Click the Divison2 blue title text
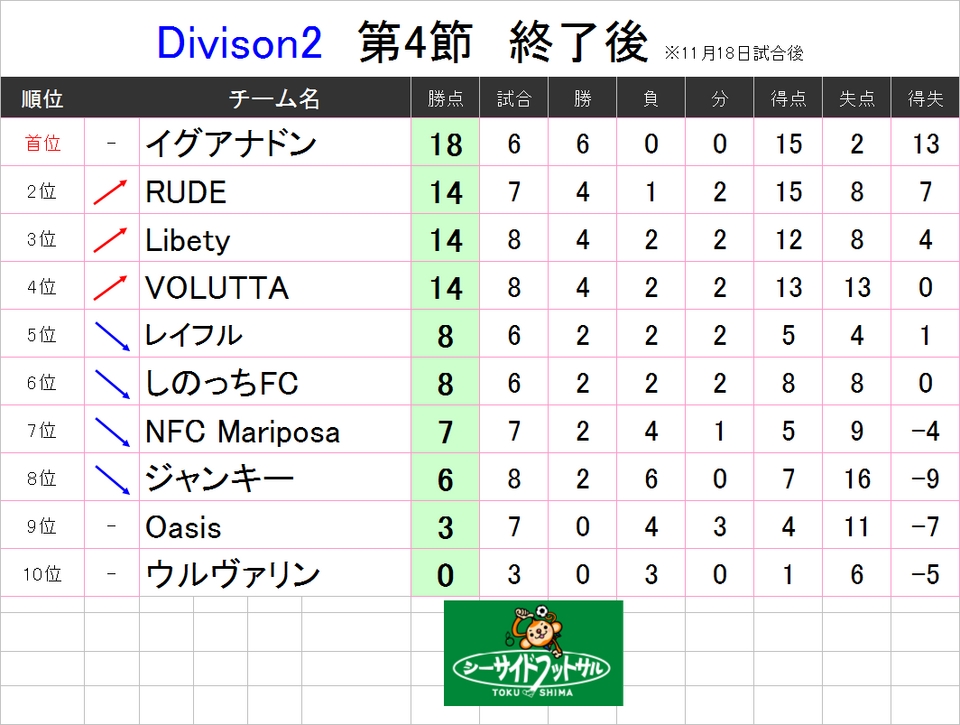The image size is (960, 725). coord(239,43)
